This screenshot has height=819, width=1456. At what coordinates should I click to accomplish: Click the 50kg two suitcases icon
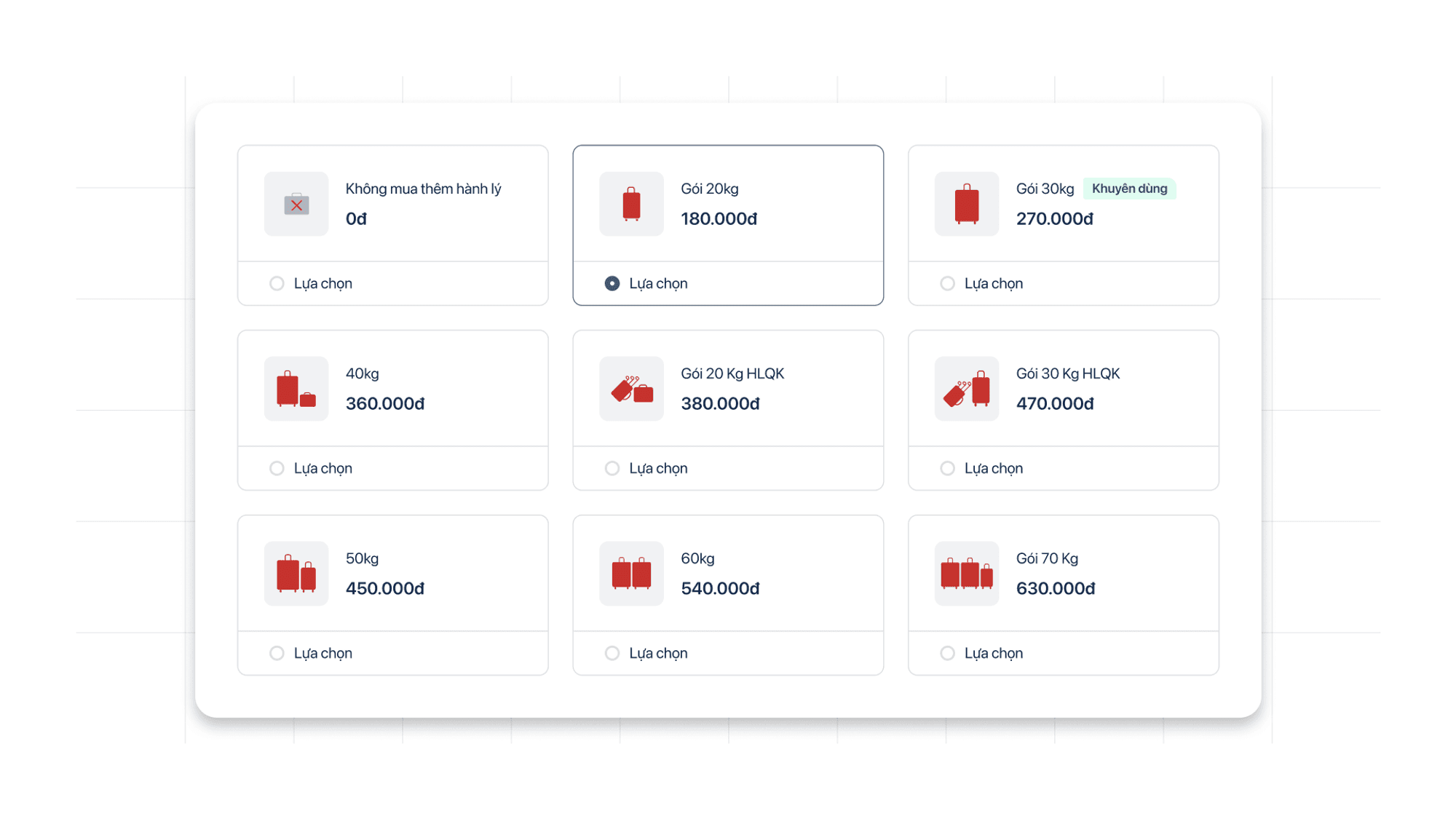click(296, 574)
